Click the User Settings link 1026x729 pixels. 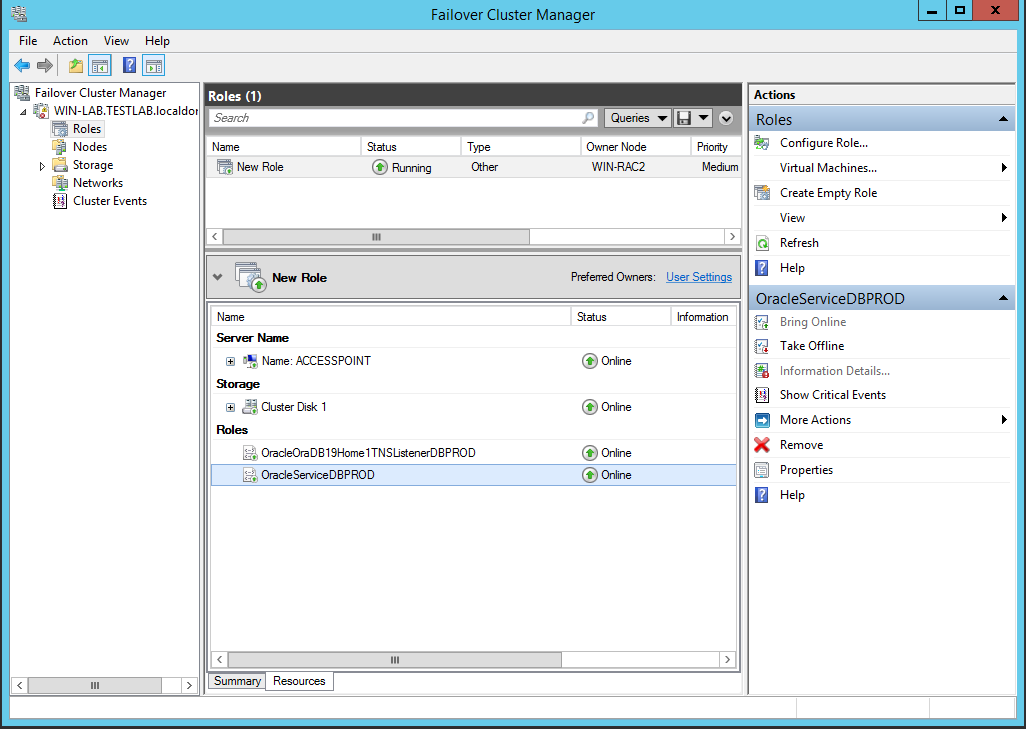pyautogui.click(x=698, y=277)
